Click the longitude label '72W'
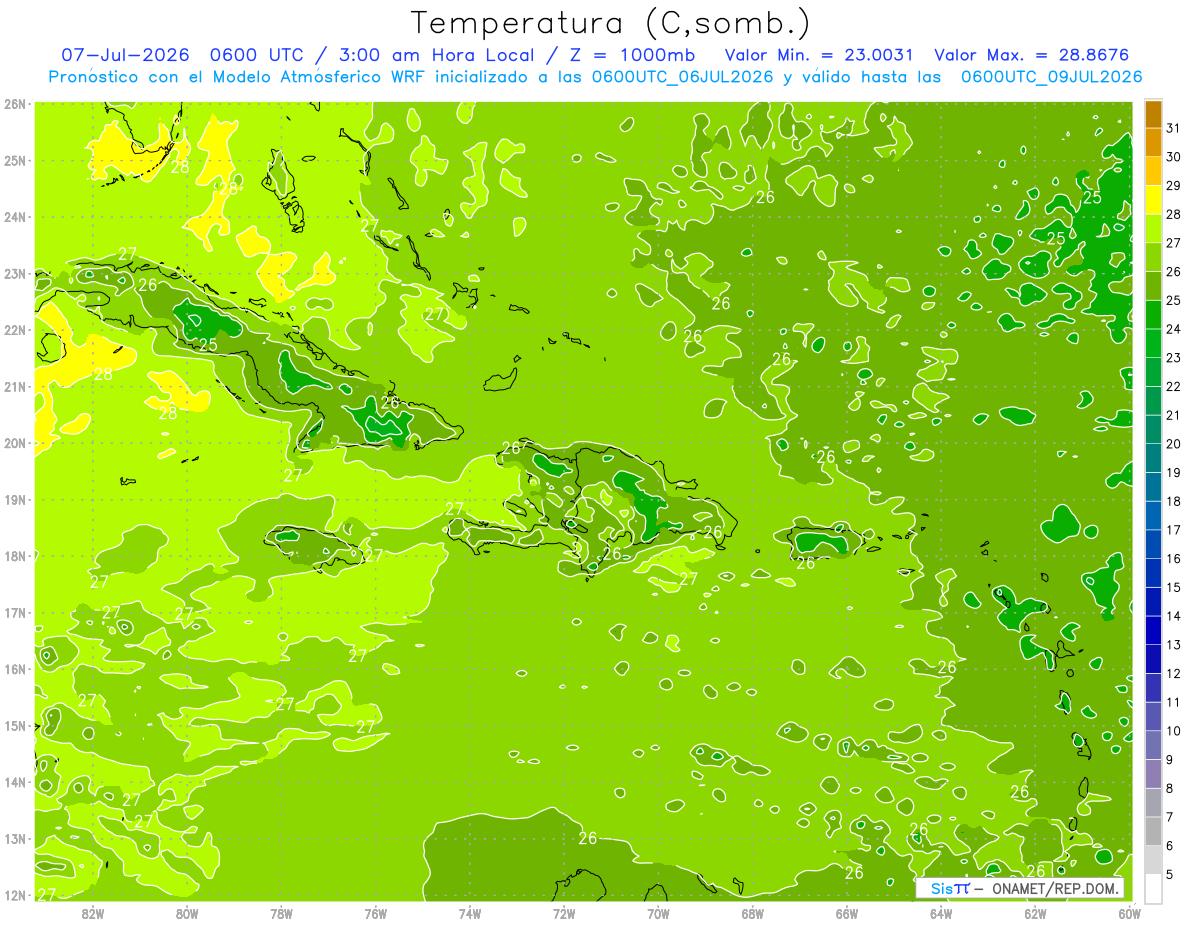 pyautogui.click(x=564, y=913)
